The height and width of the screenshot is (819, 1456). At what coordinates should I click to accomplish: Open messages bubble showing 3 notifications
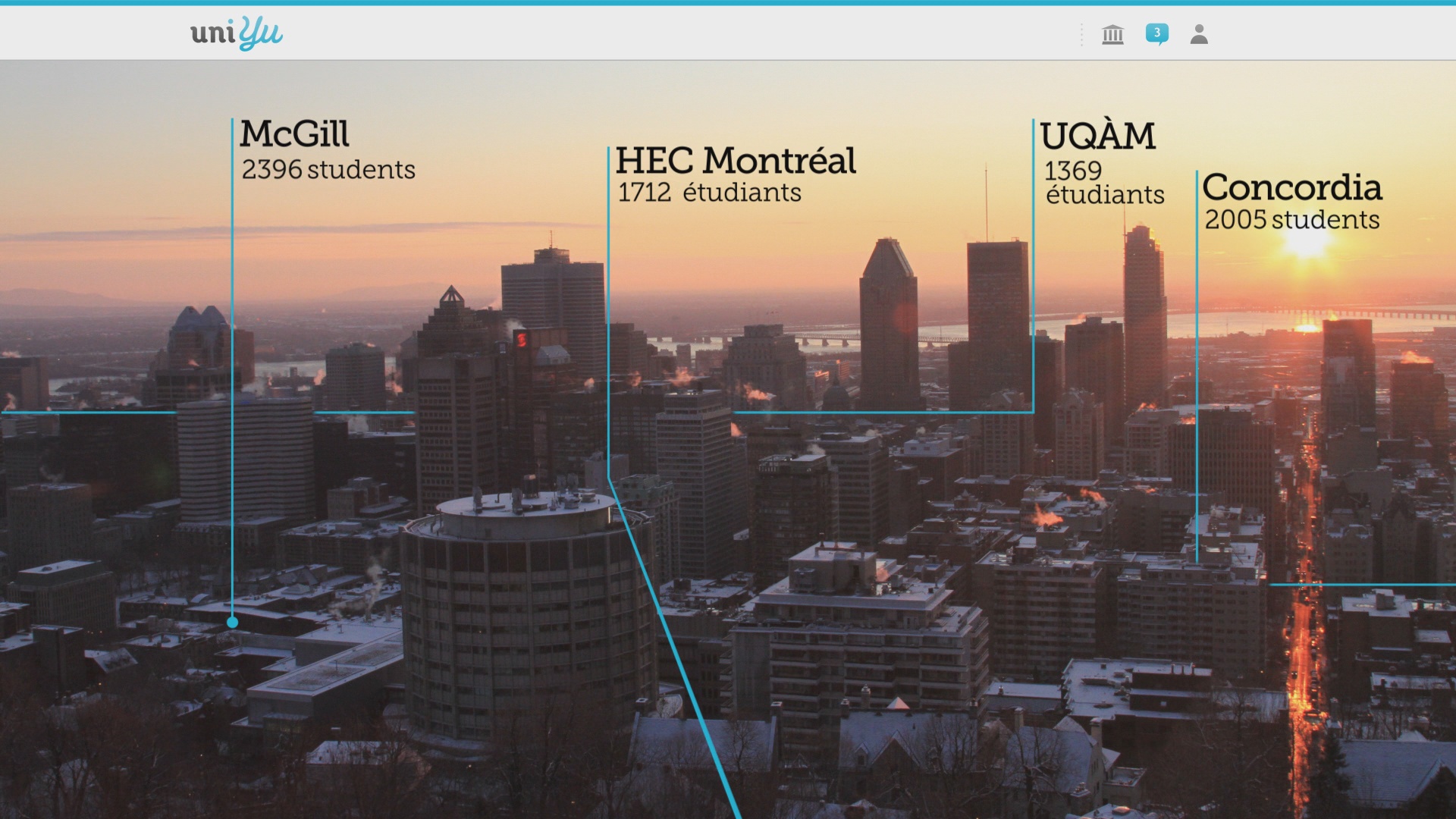coord(1156,34)
